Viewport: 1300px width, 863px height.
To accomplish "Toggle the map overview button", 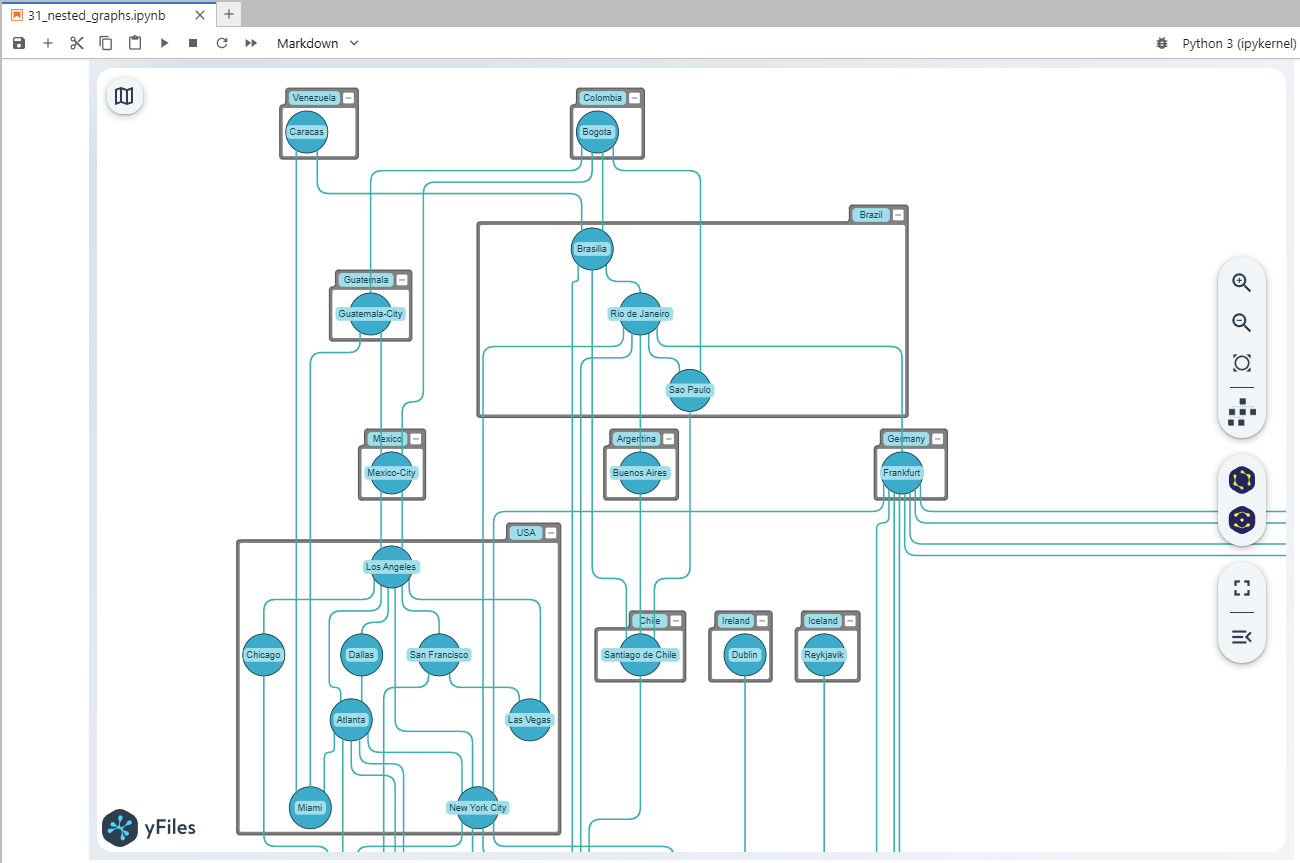I will 124,96.
